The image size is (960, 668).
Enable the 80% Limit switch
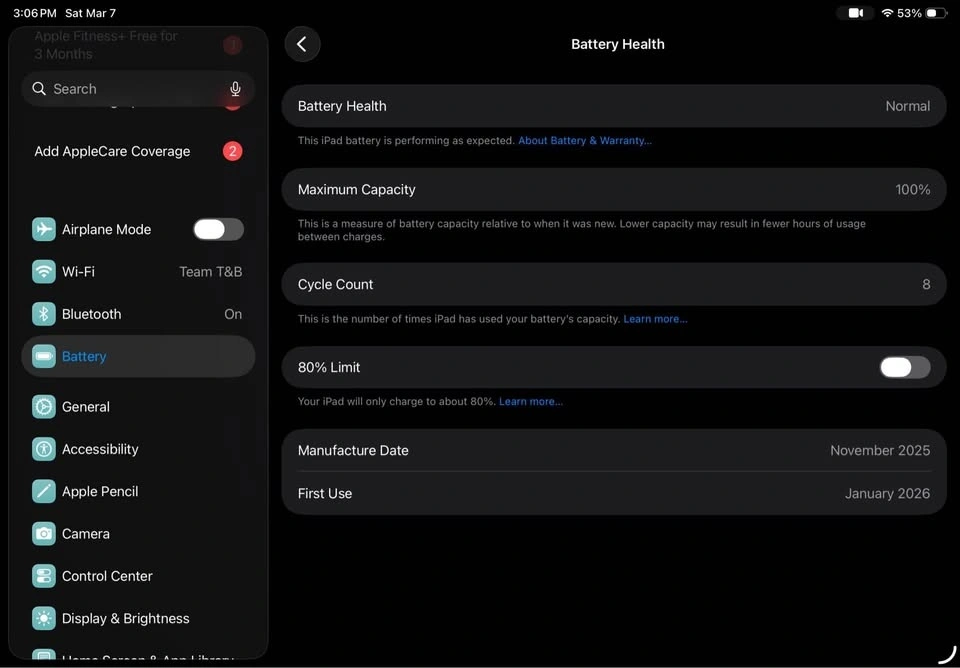(x=904, y=367)
